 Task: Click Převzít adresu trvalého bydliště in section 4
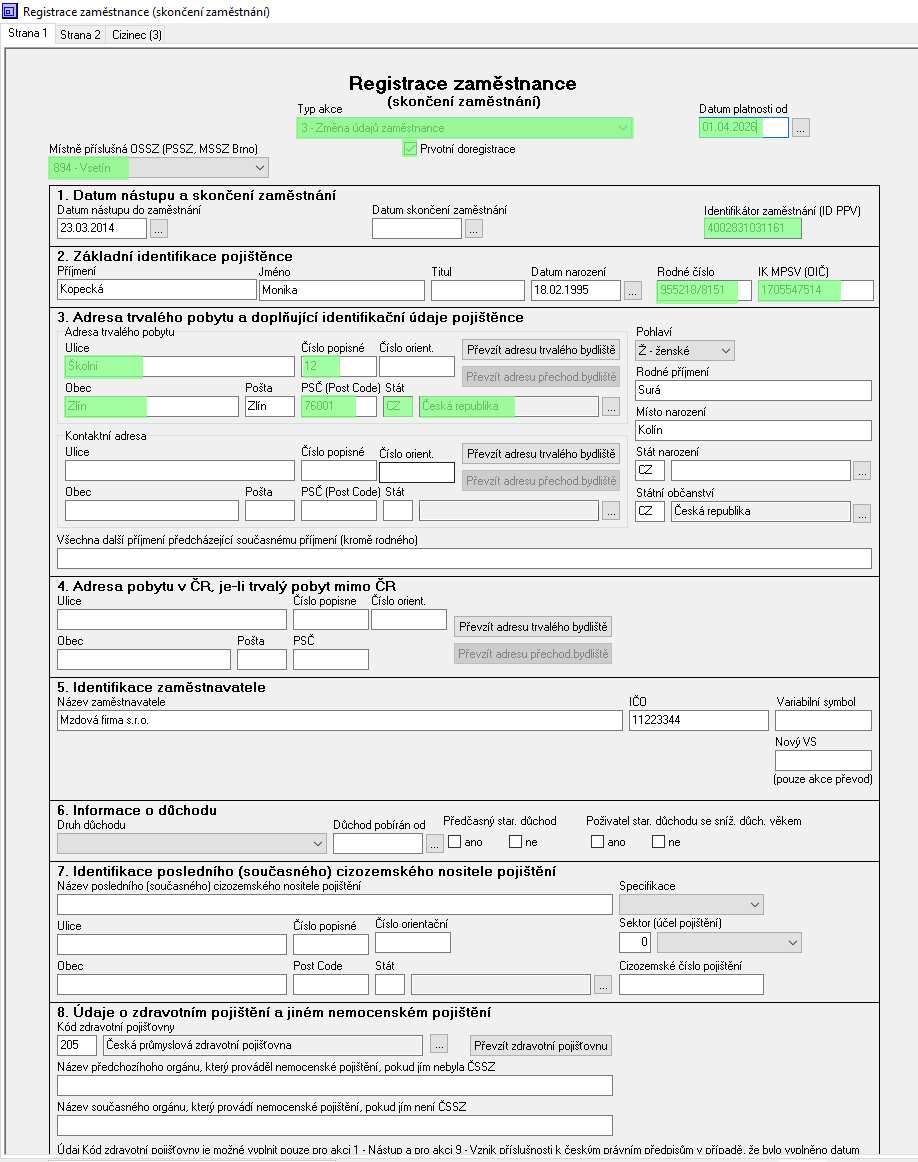pyautogui.click(x=533, y=627)
